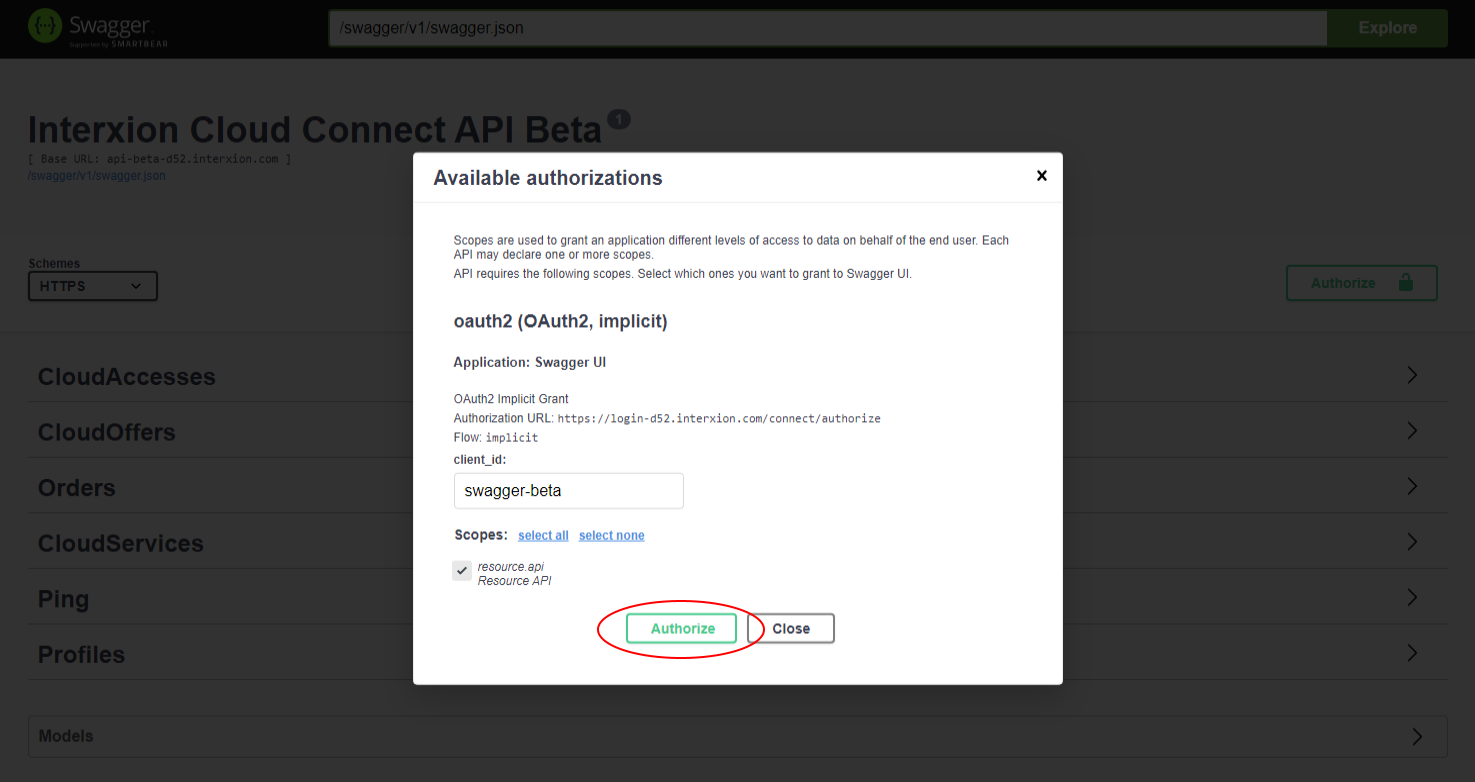Click the Profiles section title

(82, 655)
